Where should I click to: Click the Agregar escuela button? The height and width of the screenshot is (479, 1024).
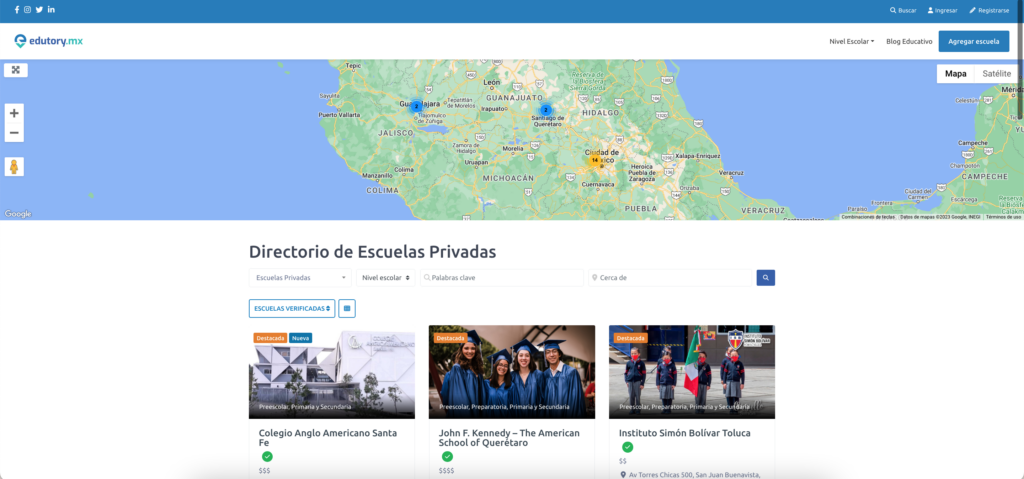(973, 41)
